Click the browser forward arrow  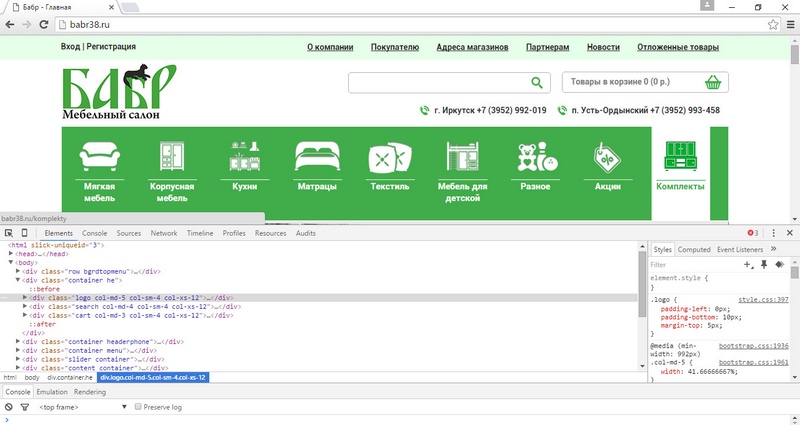coord(27,24)
